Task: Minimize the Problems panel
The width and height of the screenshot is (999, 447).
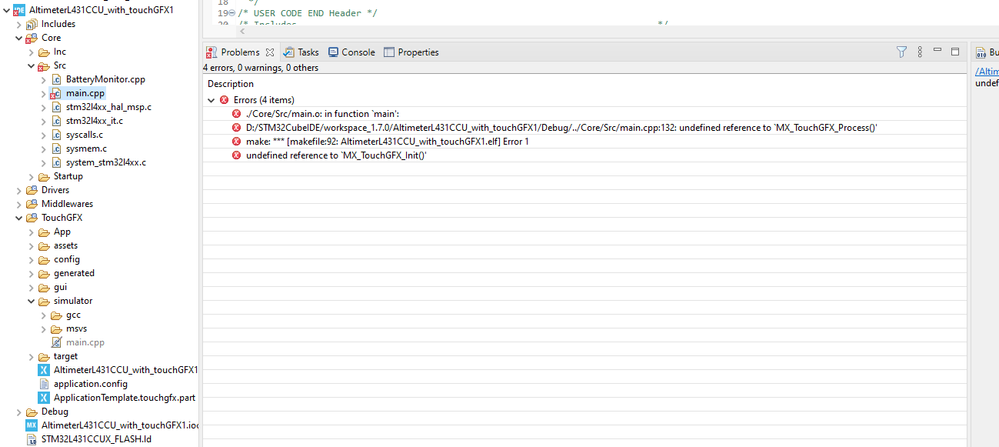Action: pyautogui.click(x=937, y=50)
